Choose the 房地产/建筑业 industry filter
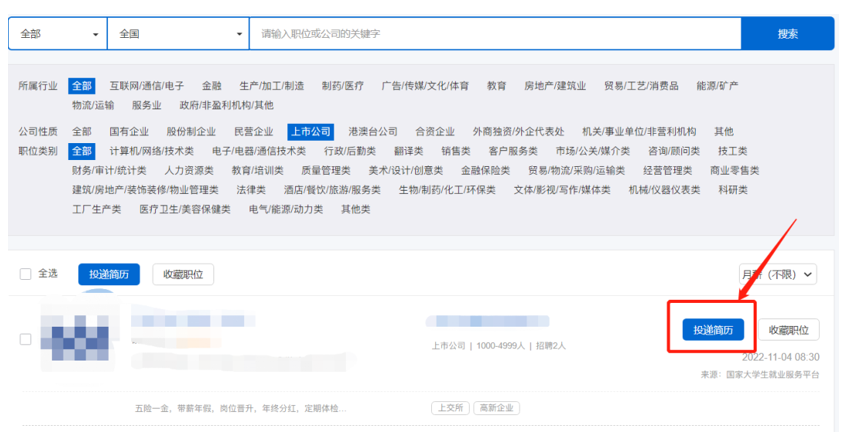This screenshot has height=446, width=855. [555, 86]
